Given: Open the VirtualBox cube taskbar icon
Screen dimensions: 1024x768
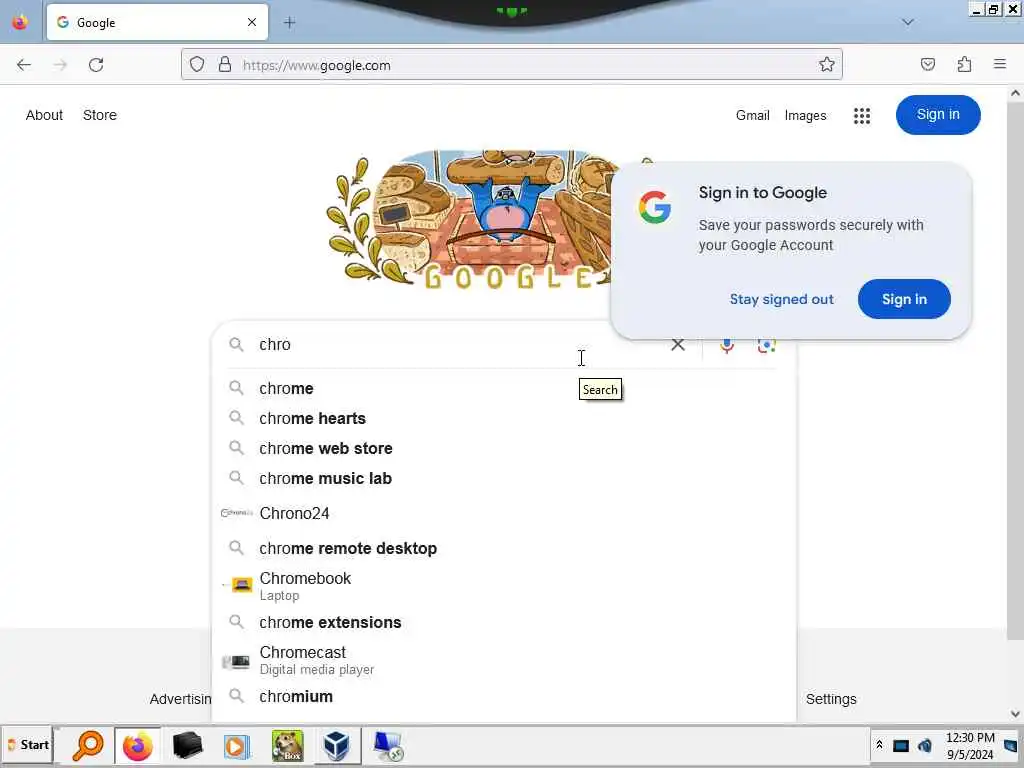Looking at the screenshot, I should [x=336, y=746].
